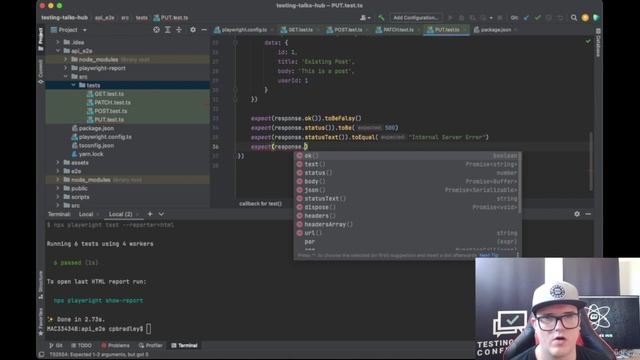Click Add Configuration button
The width and height of the screenshot is (640, 360).
pos(416,18)
